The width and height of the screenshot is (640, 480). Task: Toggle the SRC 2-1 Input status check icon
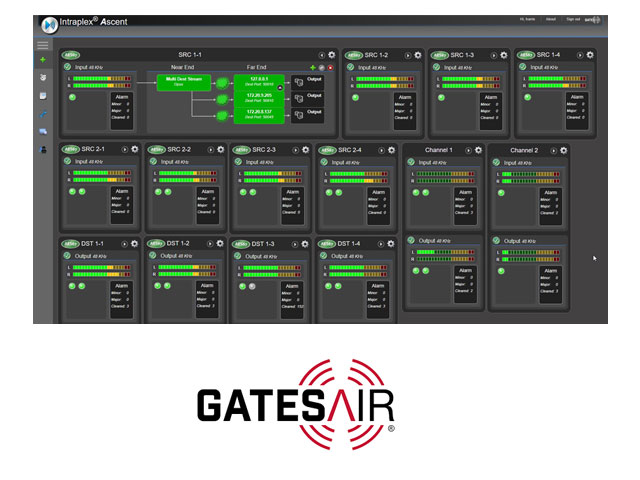tap(68, 161)
